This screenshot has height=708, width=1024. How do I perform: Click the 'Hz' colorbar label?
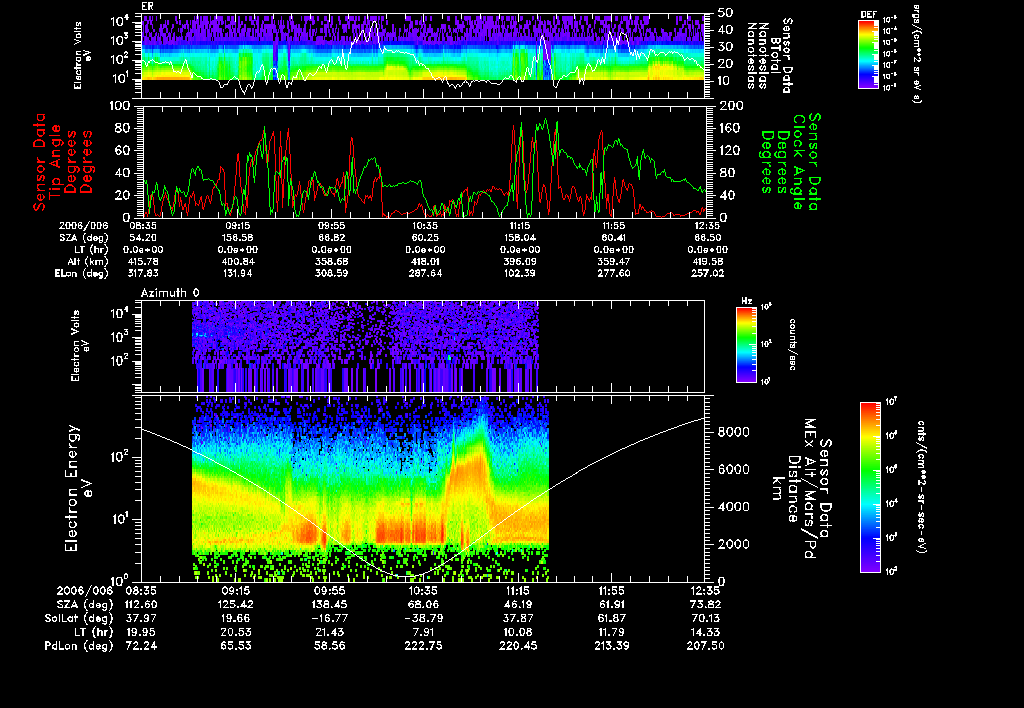746,301
